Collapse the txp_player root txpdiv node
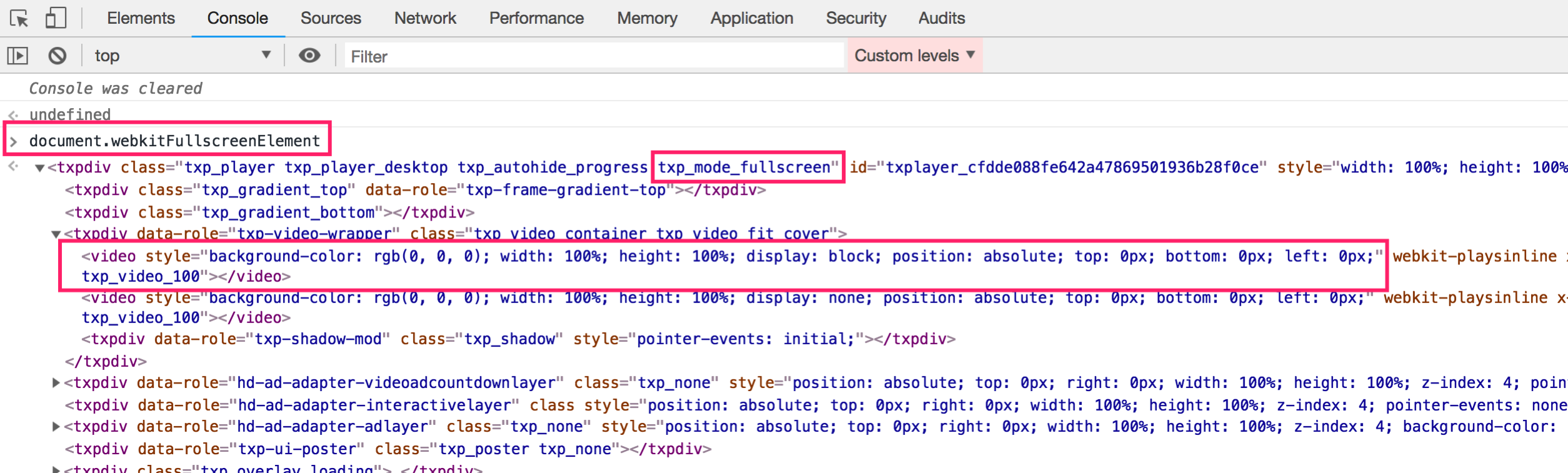Viewport: 1568px width, 473px height. 40,168
